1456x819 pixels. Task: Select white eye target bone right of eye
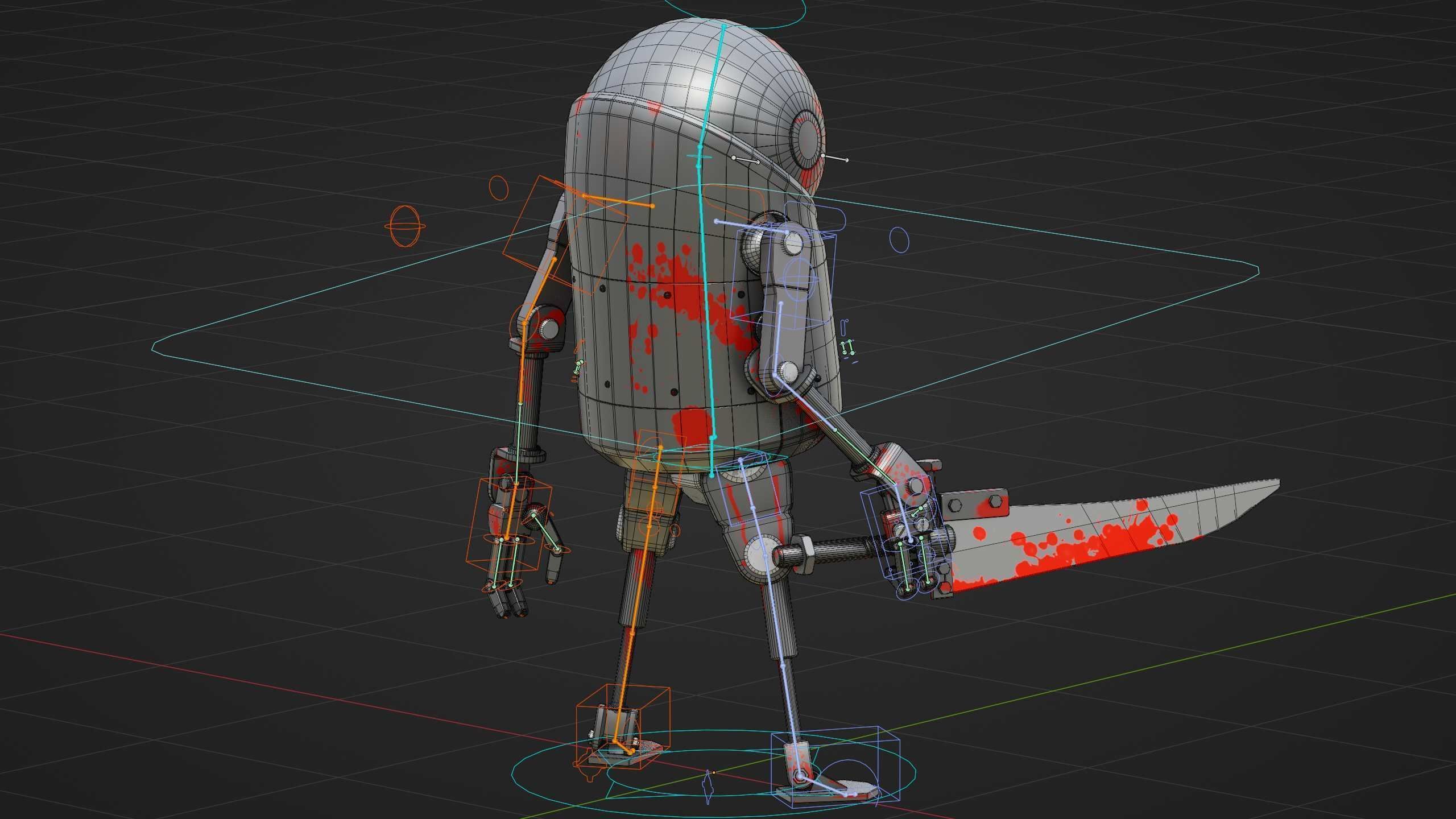click(x=835, y=158)
